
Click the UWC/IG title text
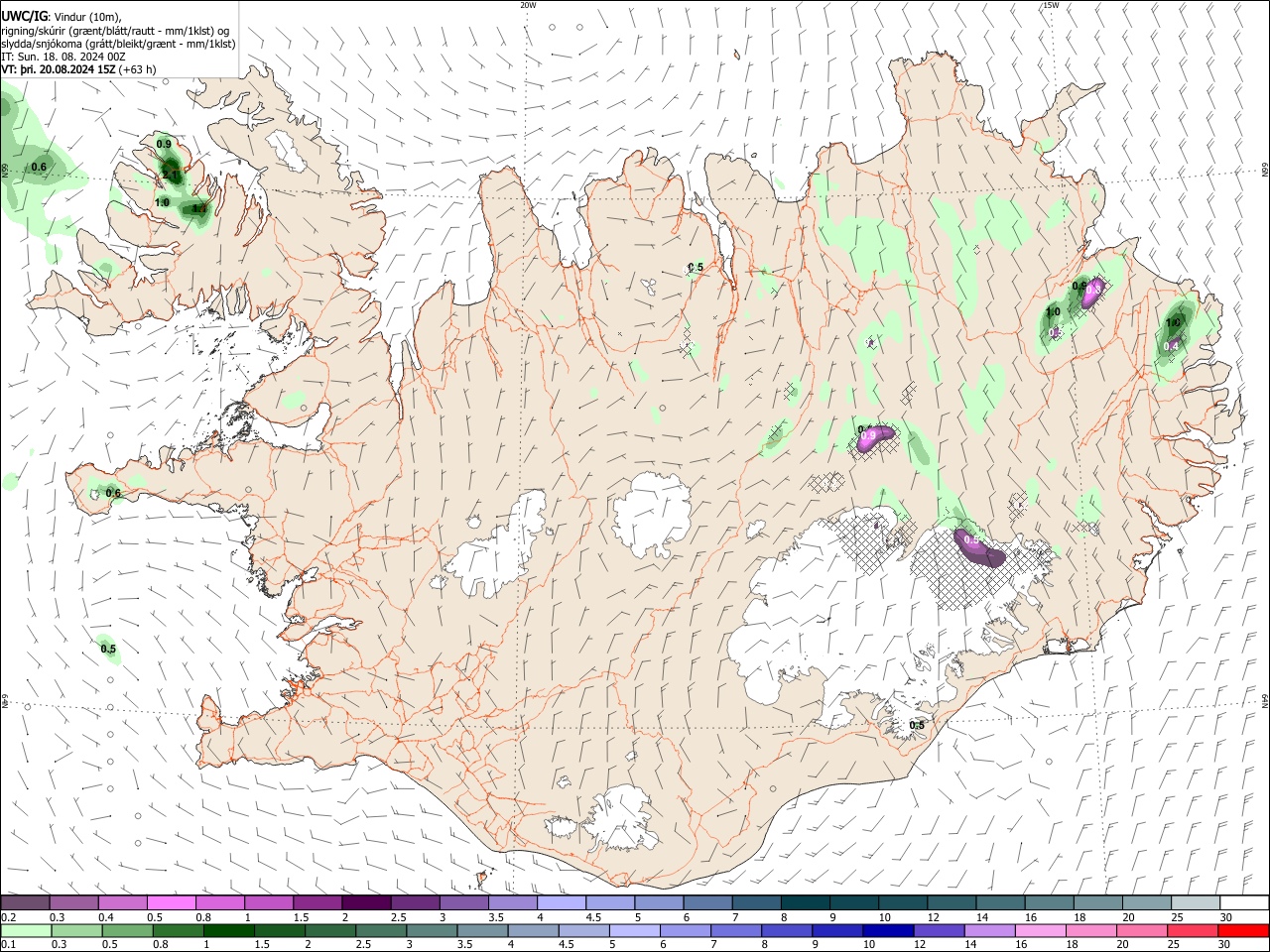tap(23, 16)
